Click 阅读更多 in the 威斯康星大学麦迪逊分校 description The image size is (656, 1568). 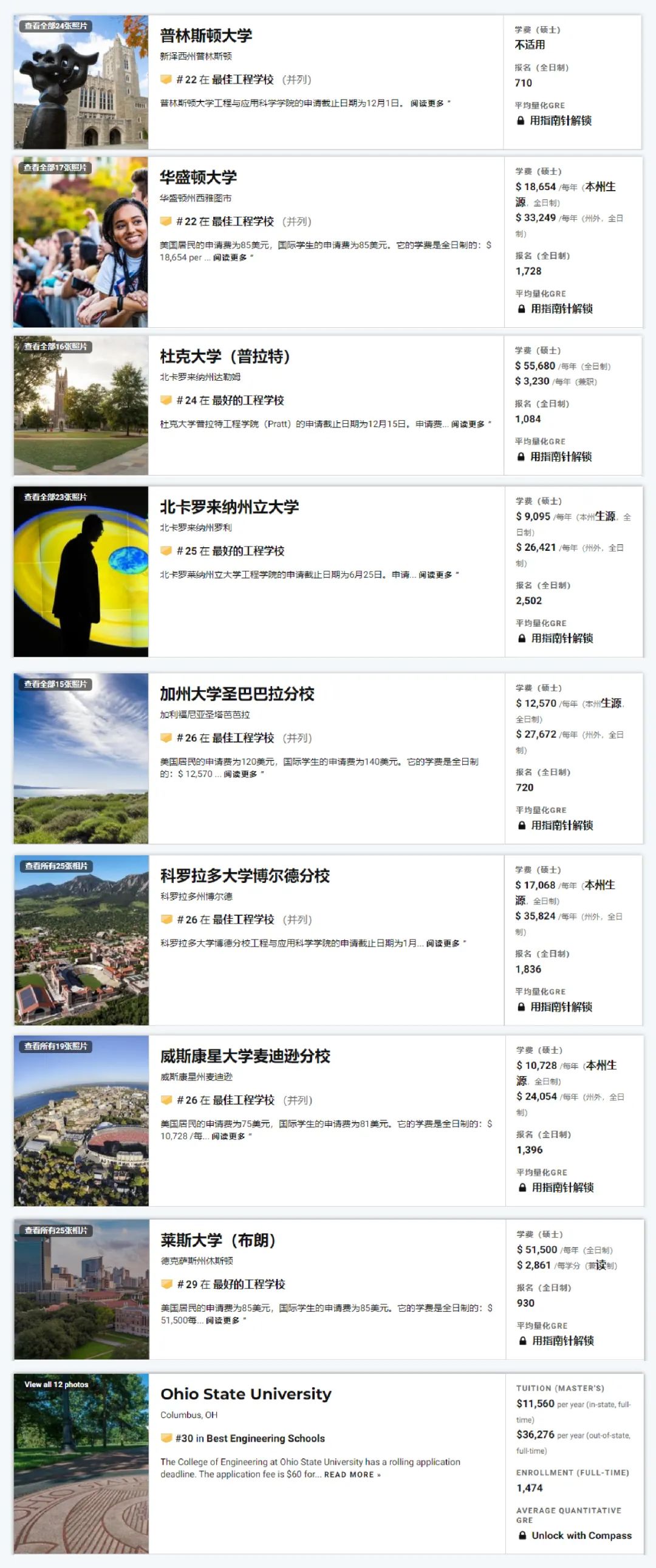pos(231,1137)
